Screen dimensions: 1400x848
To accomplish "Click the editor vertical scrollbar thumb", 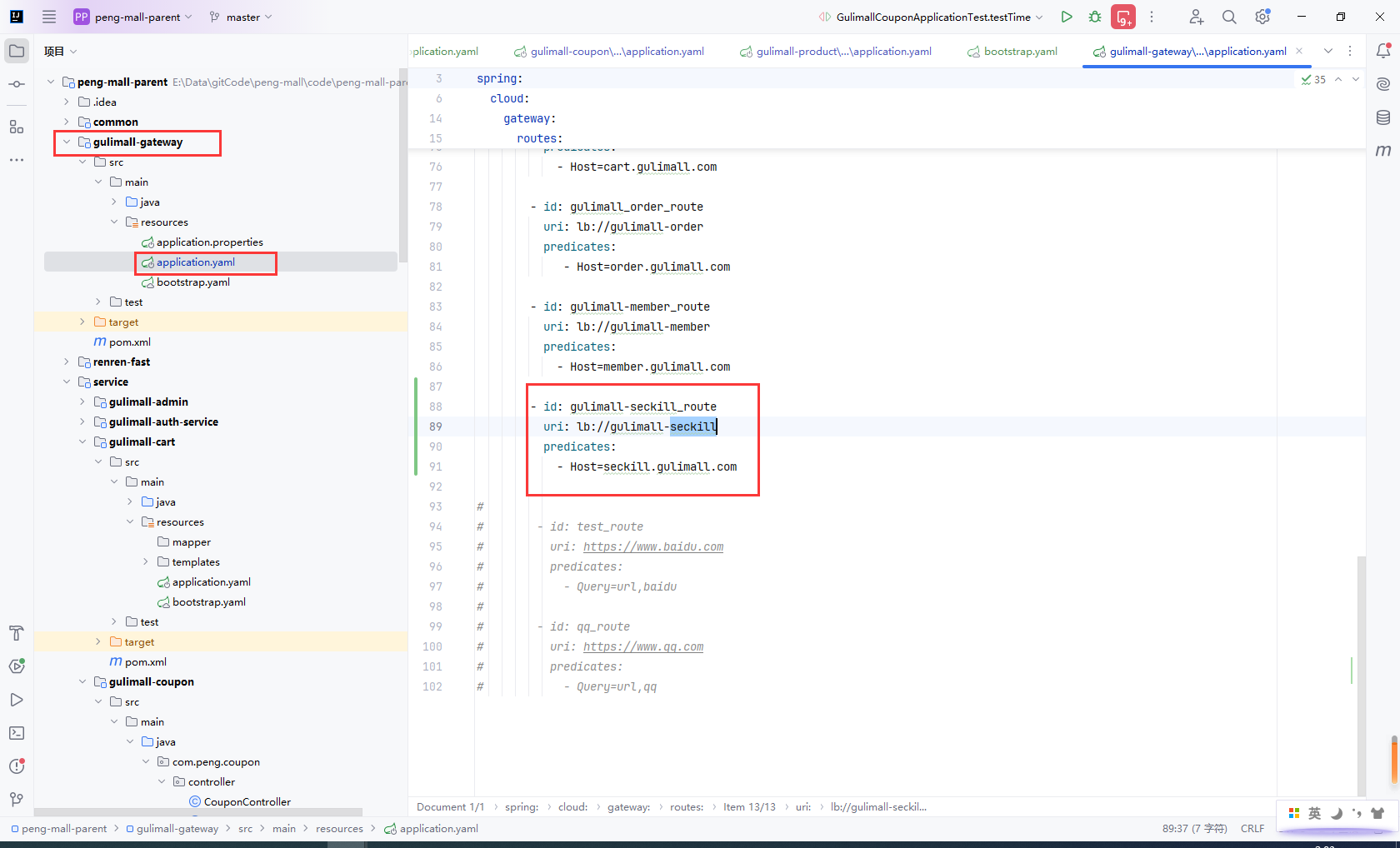I will 1362,675.
